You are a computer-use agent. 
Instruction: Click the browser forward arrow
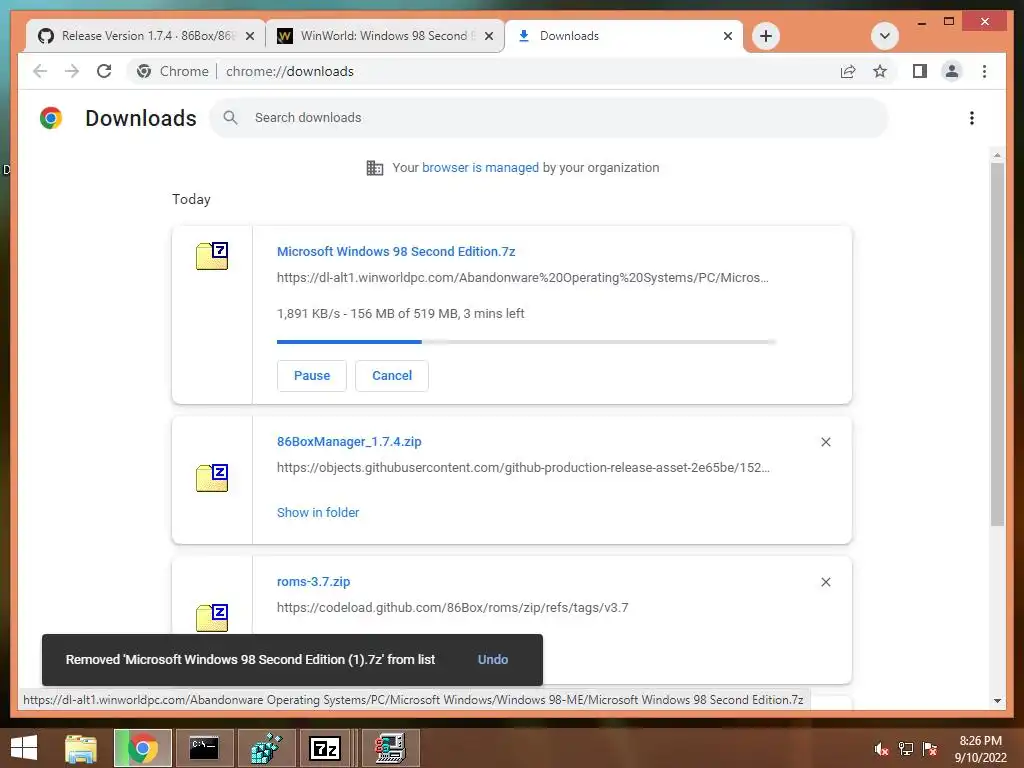click(x=72, y=71)
